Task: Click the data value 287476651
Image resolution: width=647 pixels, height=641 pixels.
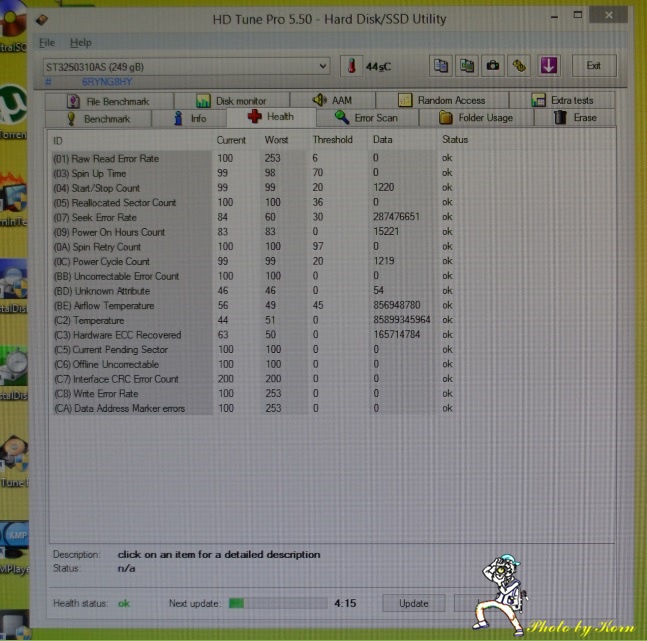Action: pos(396,217)
